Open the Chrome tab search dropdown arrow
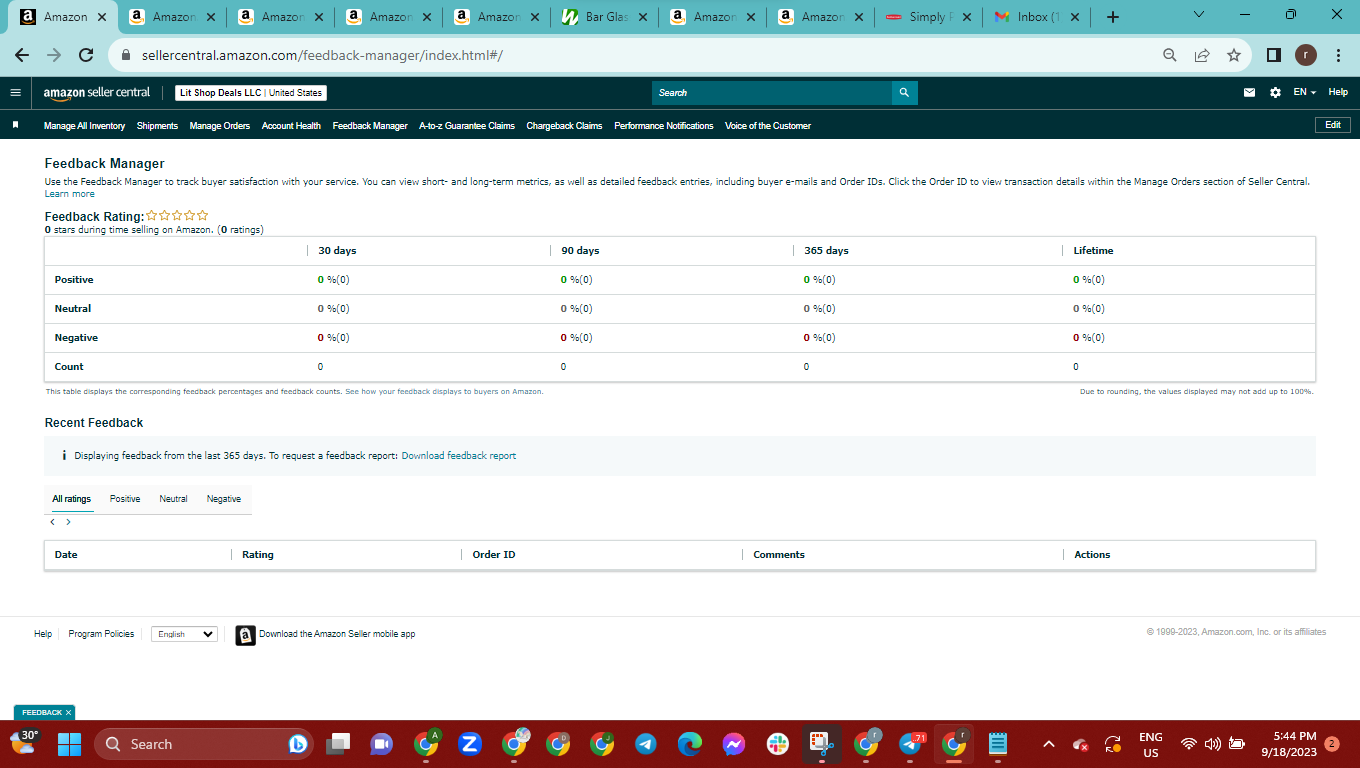1360x768 pixels. [x=1199, y=15]
